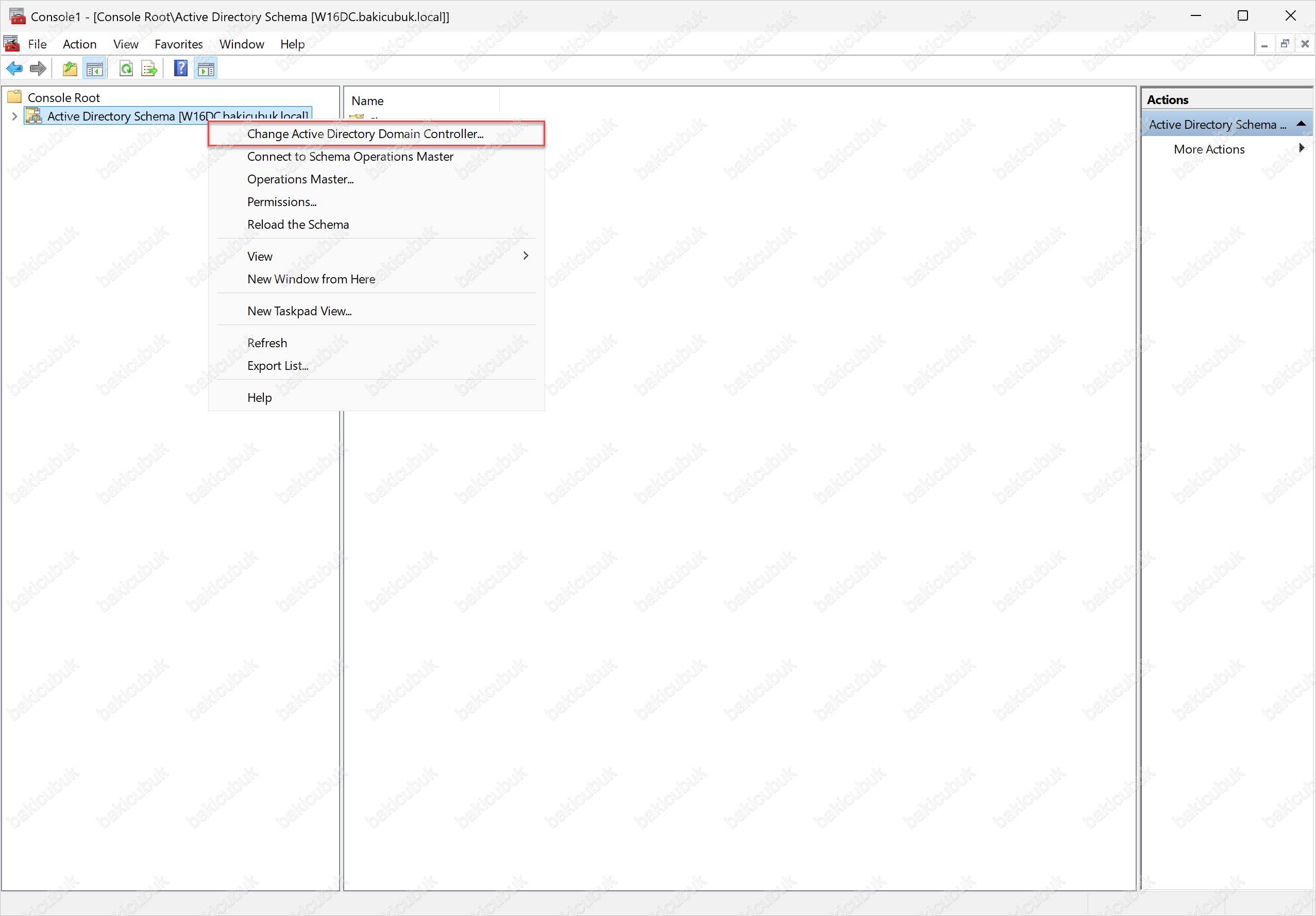
Task: Click the Up One Level folder icon
Action: [70, 69]
